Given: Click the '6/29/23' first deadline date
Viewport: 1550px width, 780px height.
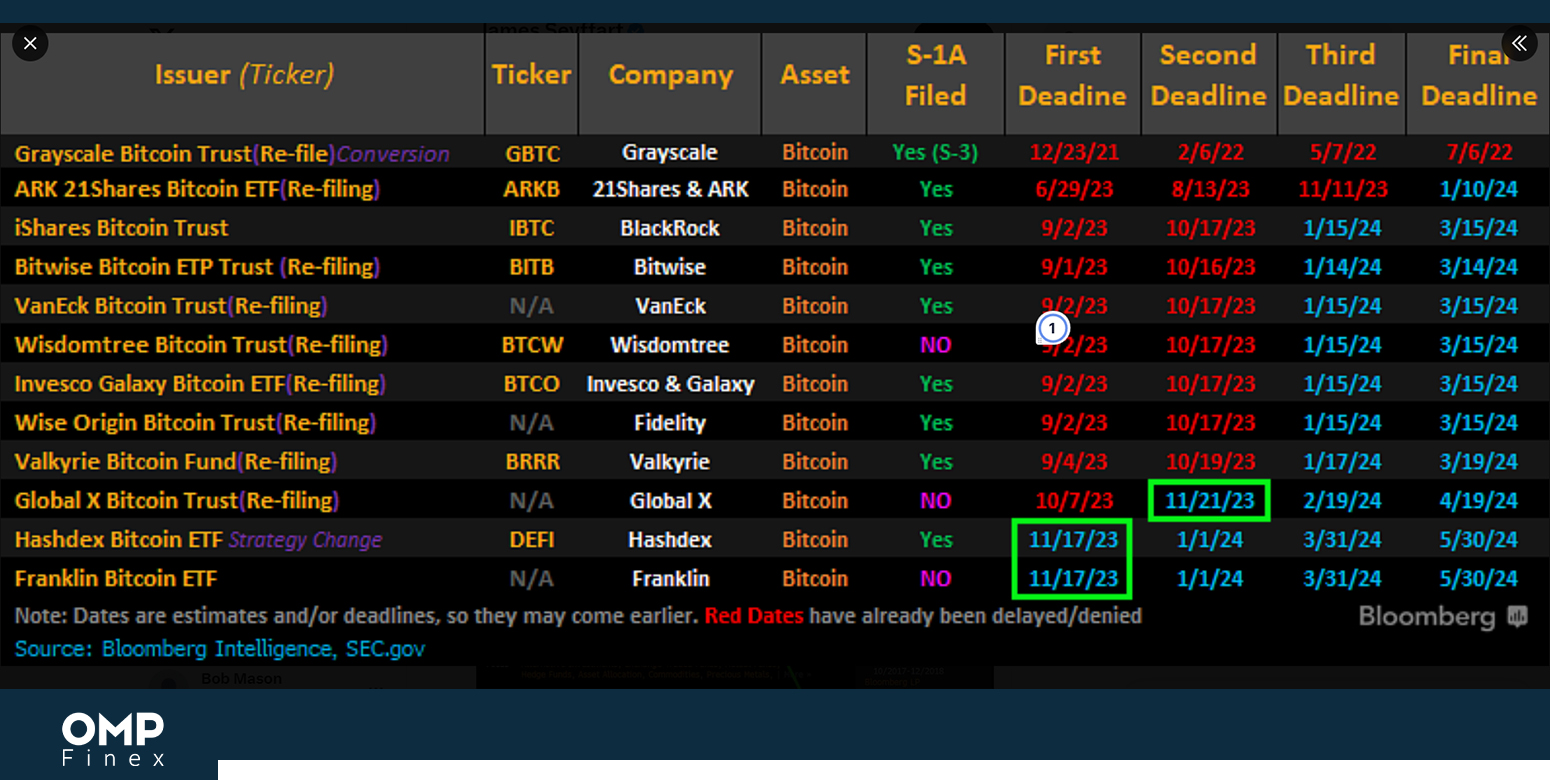Looking at the screenshot, I should tap(1075, 189).
